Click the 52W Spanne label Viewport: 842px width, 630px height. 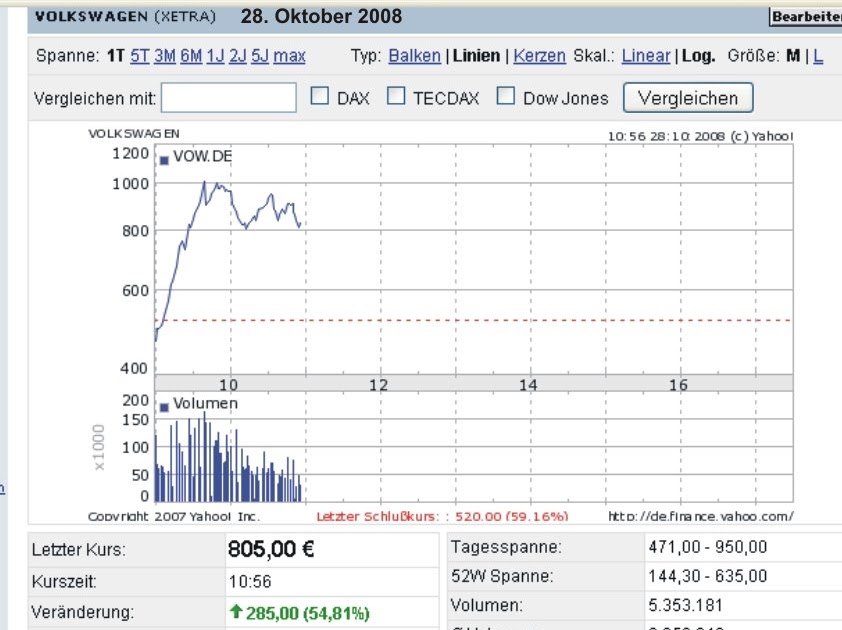point(502,576)
